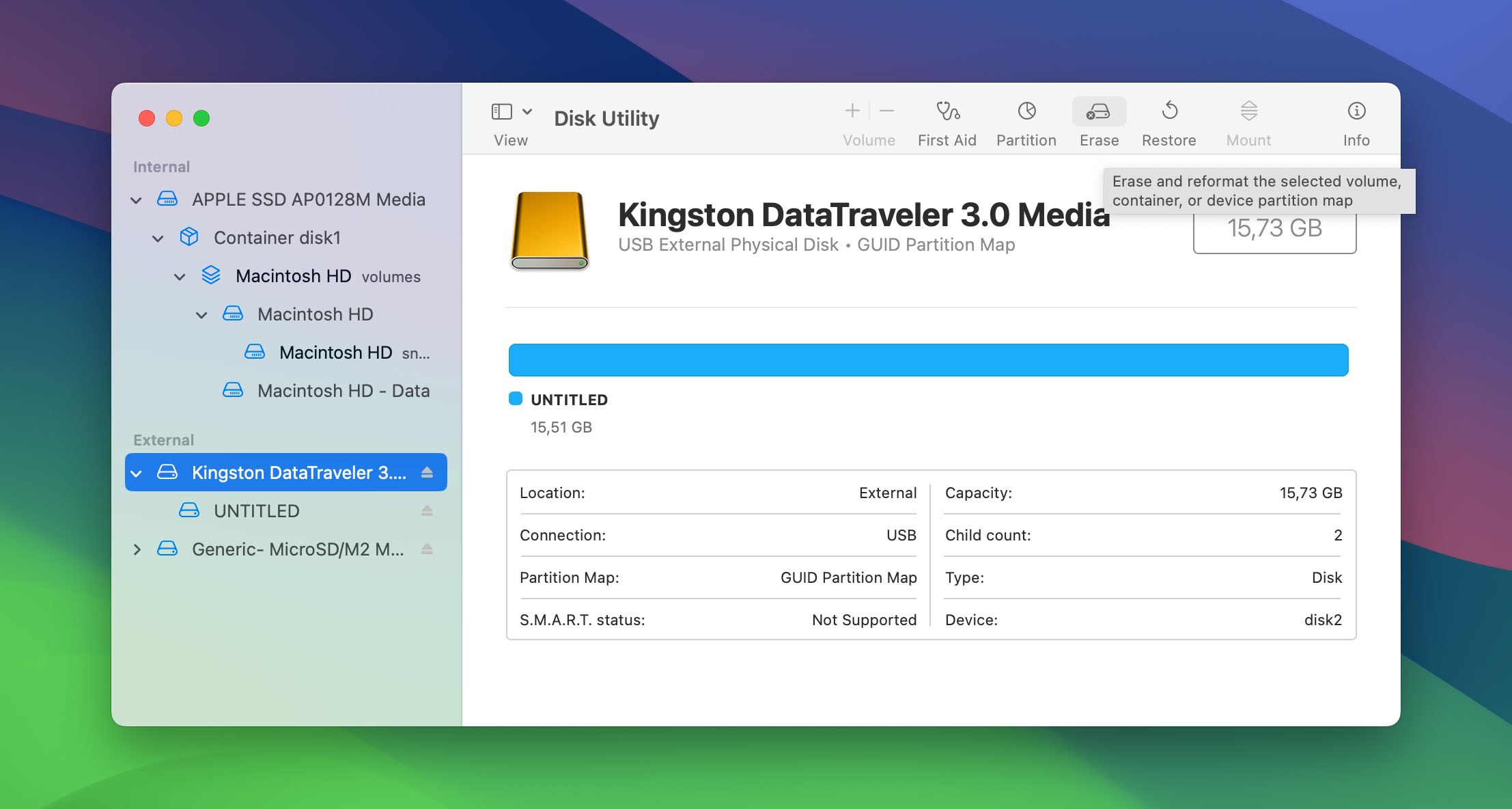Viewport: 1512px width, 809px height.
Task: Click the Remove Volume minus button
Action: [x=886, y=111]
